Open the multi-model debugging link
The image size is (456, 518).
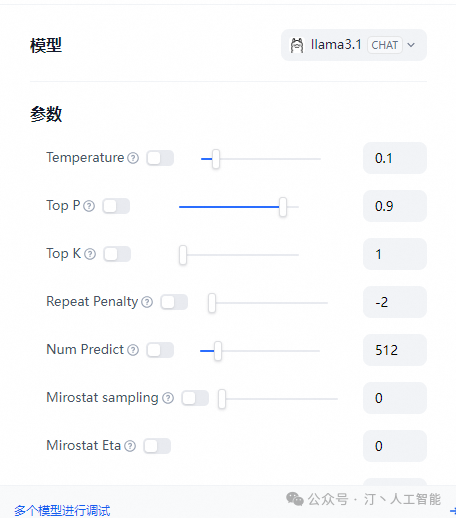point(62,510)
